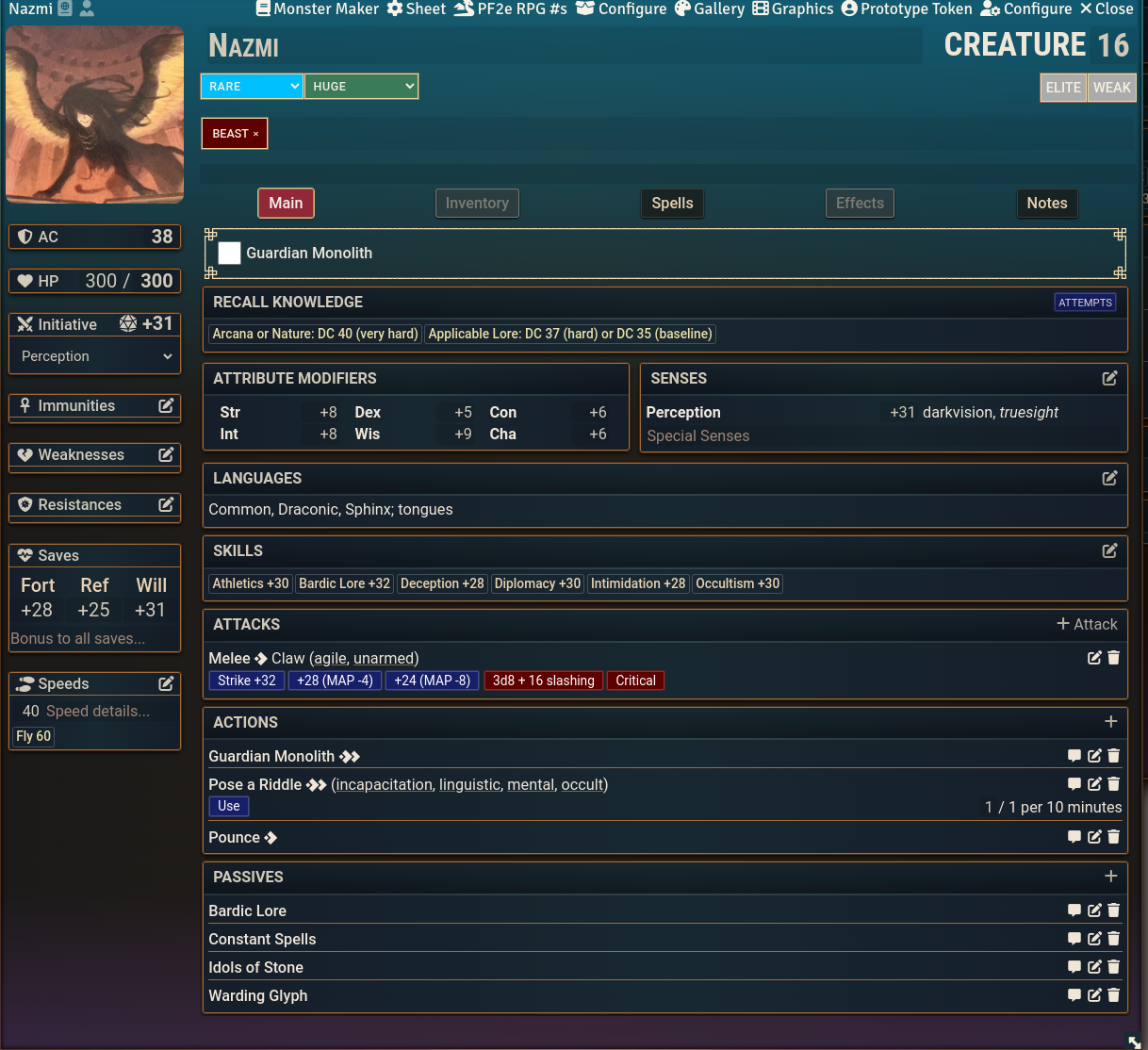Switch to the Effects tab
Viewport: 1148px width, 1050px height.
(860, 203)
